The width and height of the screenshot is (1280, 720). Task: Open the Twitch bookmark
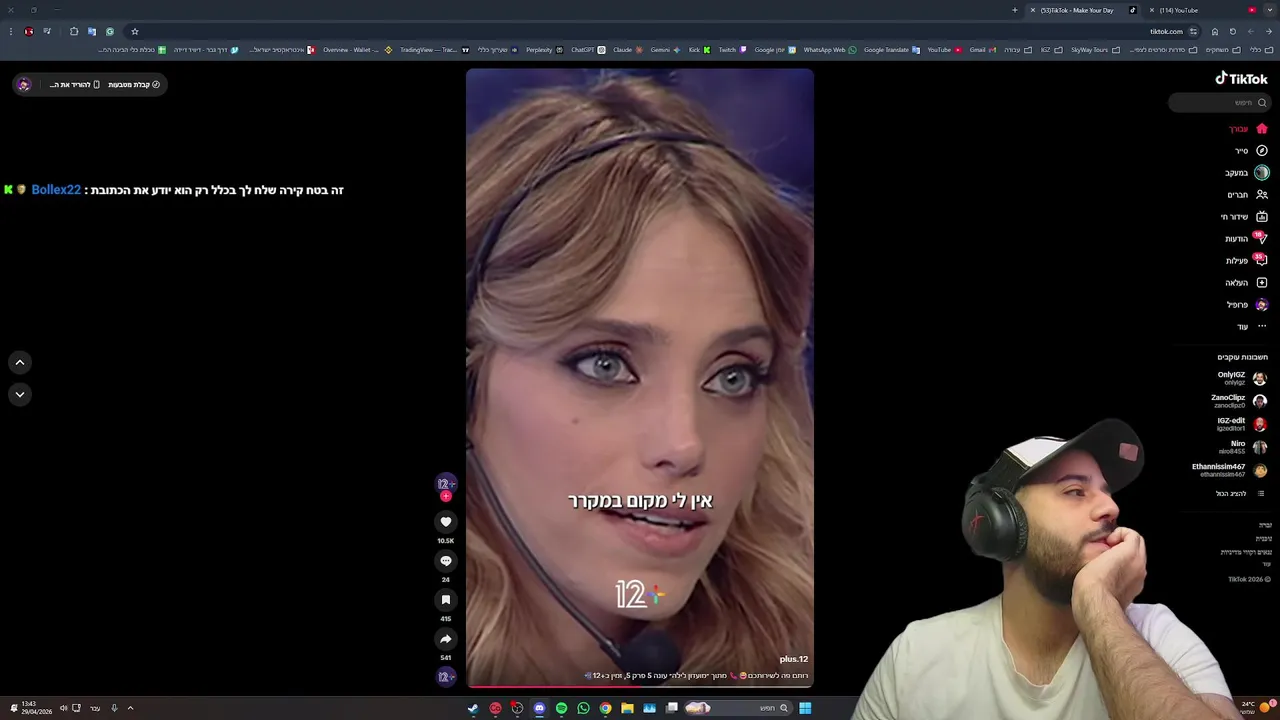pyautogui.click(x=732, y=50)
